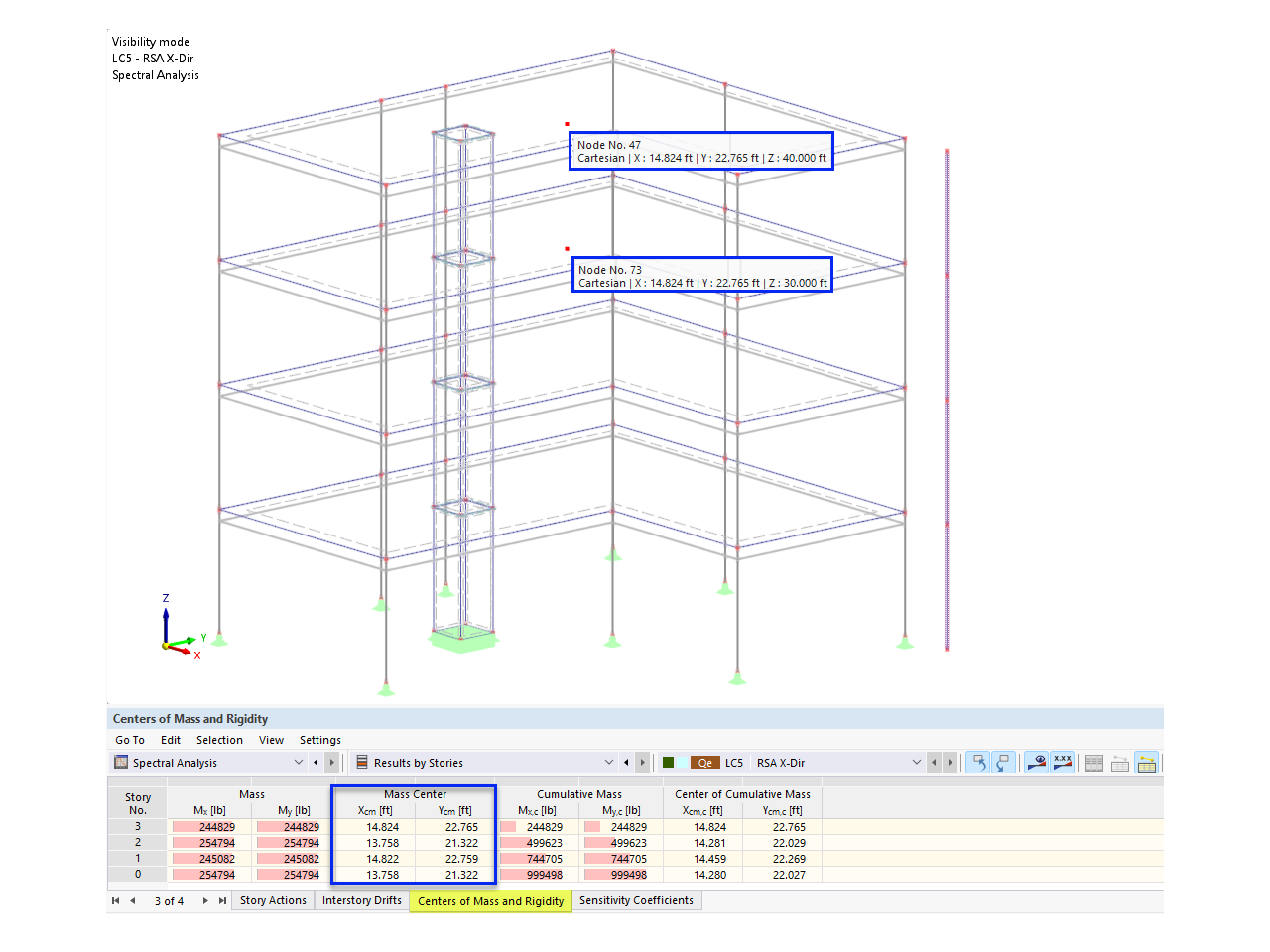Click the right curved jump arrow icon
1270x952 pixels.
(1003, 762)
